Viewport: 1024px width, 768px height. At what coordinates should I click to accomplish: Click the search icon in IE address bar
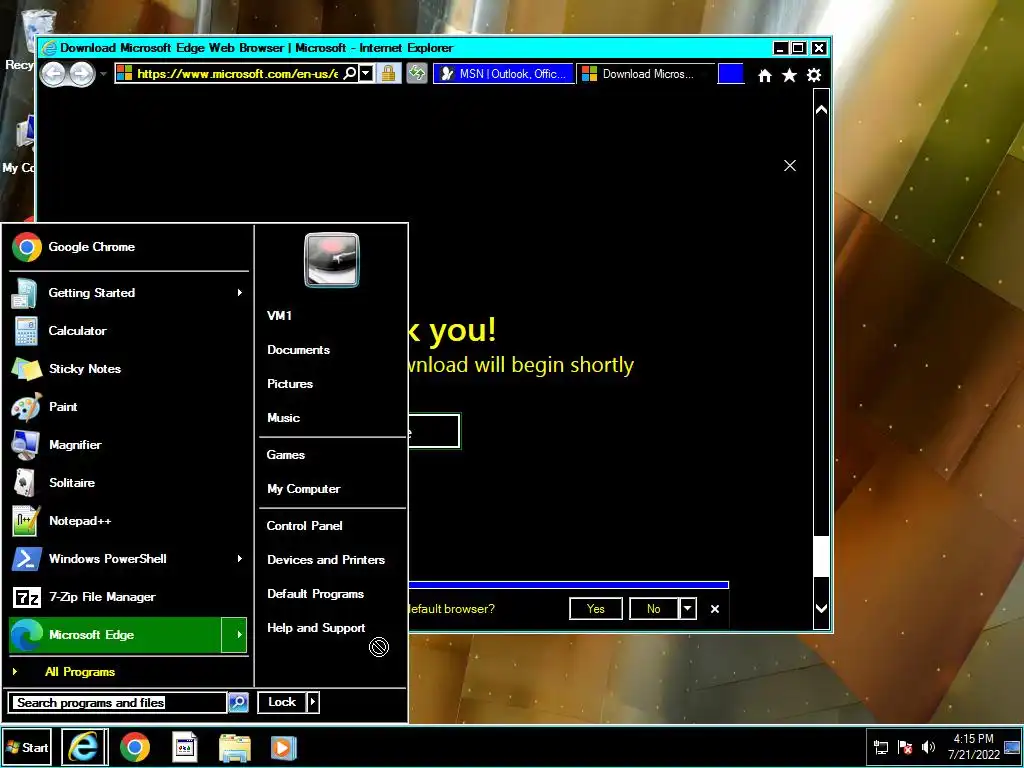pyautogui.click(x=349, y=73)
